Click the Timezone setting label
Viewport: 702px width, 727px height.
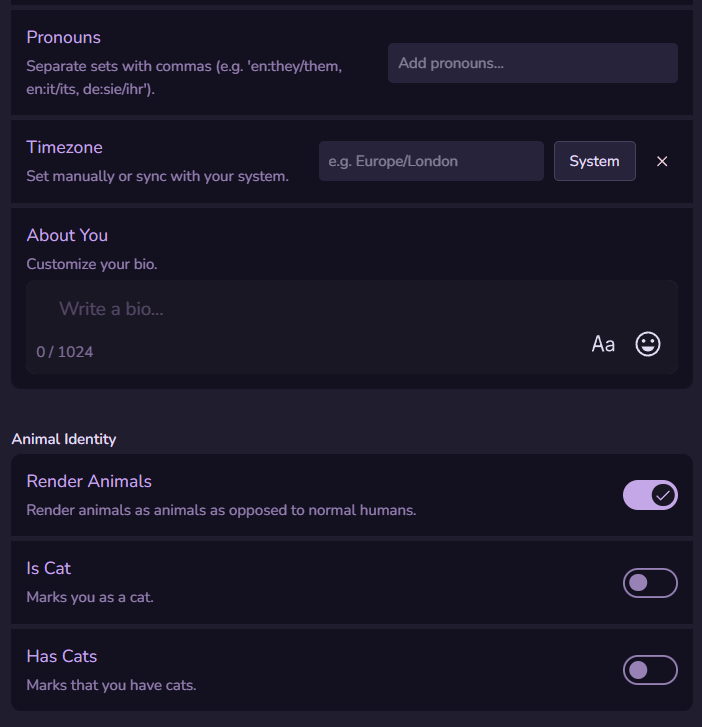click(x=64, y=147)
